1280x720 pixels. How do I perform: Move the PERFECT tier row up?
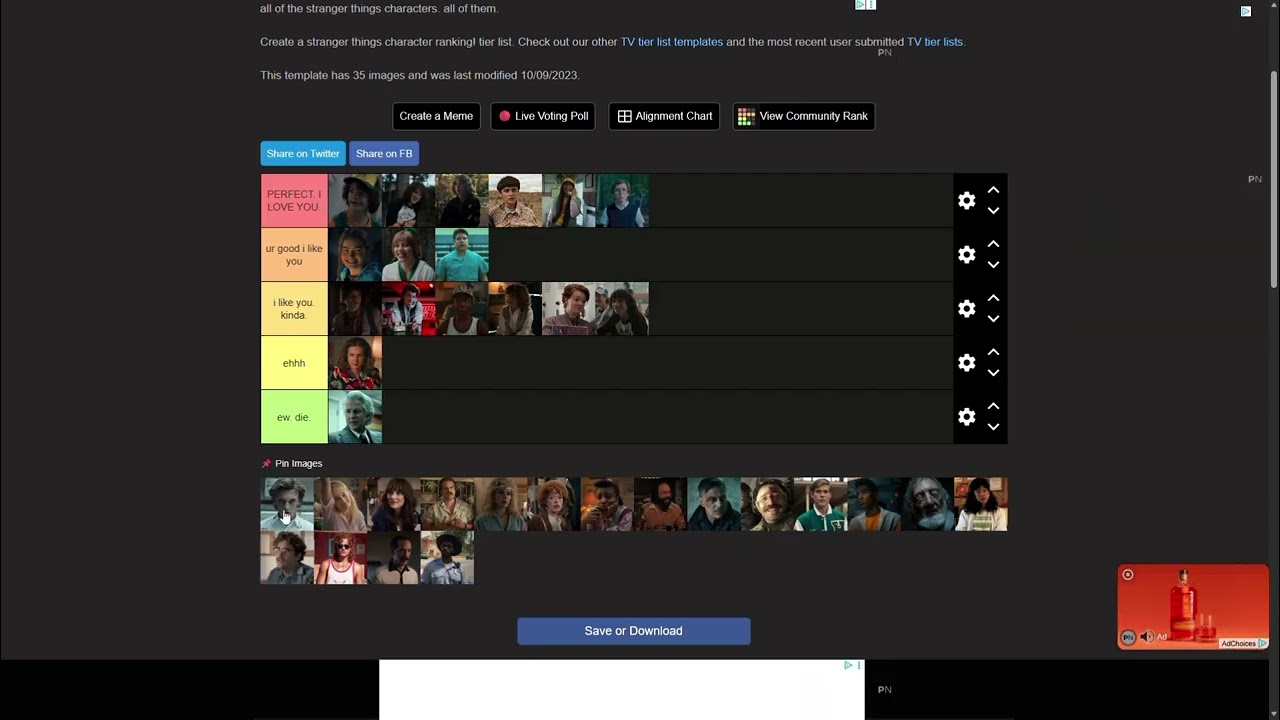[x=993, y=190]
